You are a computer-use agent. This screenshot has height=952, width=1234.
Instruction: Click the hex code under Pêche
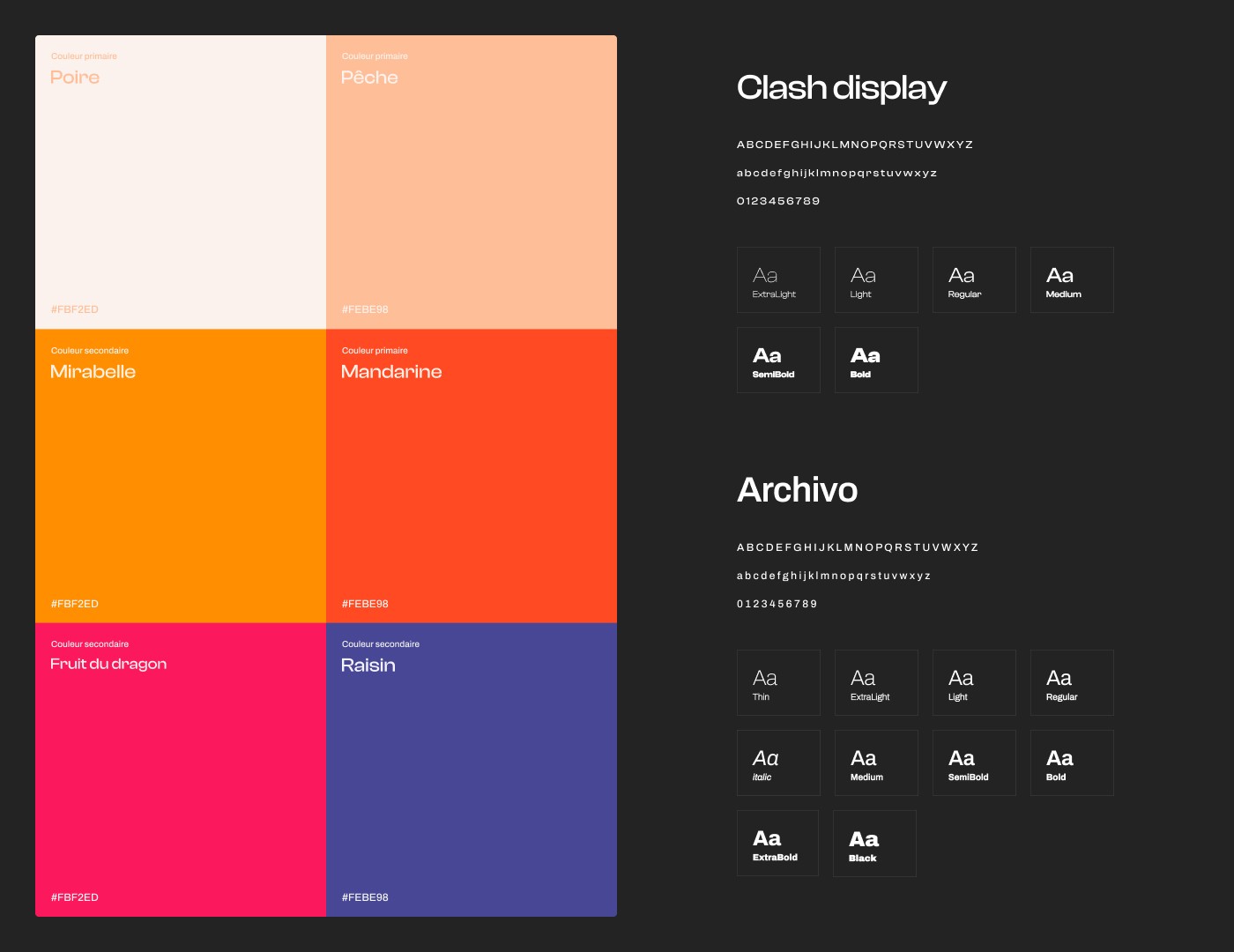pos(365,309)
